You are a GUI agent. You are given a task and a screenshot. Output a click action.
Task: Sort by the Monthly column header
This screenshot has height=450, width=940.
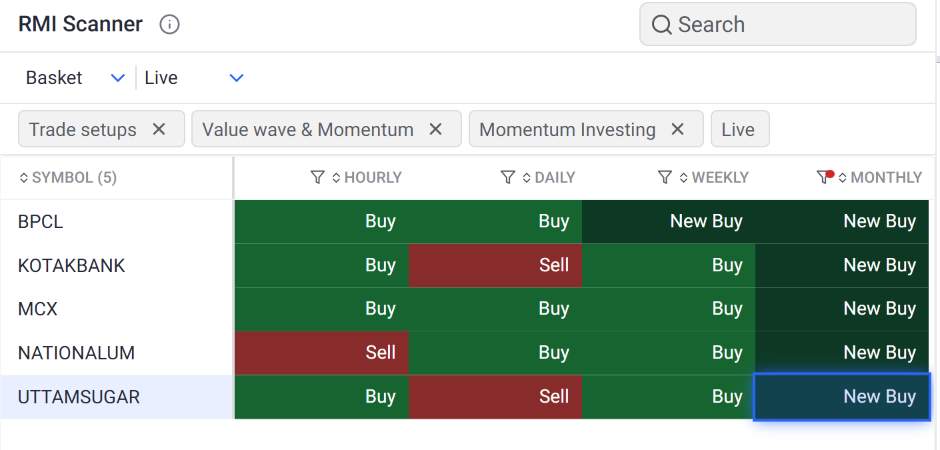click(884, 178)
